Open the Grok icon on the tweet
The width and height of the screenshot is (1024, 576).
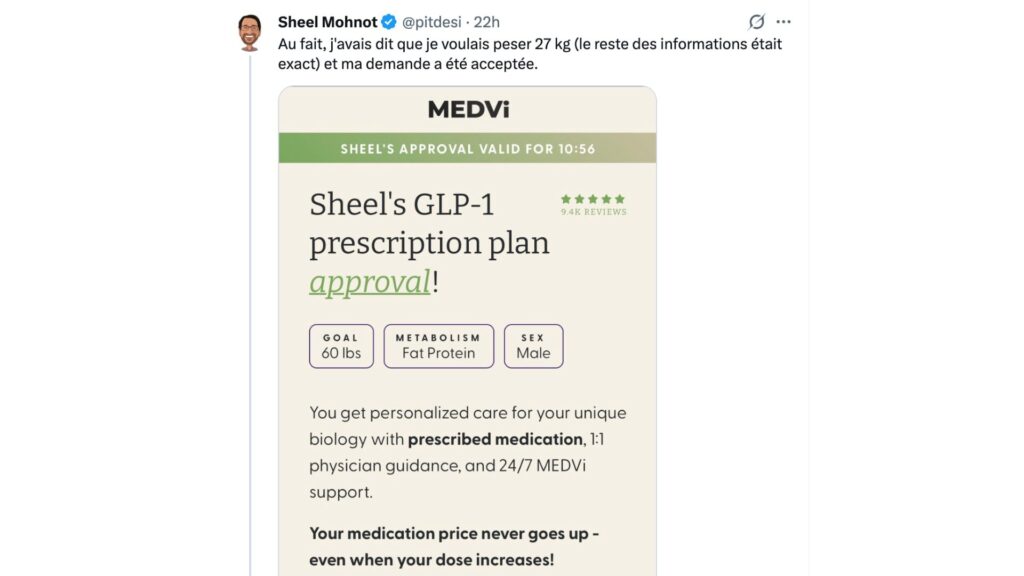point(757,22)
